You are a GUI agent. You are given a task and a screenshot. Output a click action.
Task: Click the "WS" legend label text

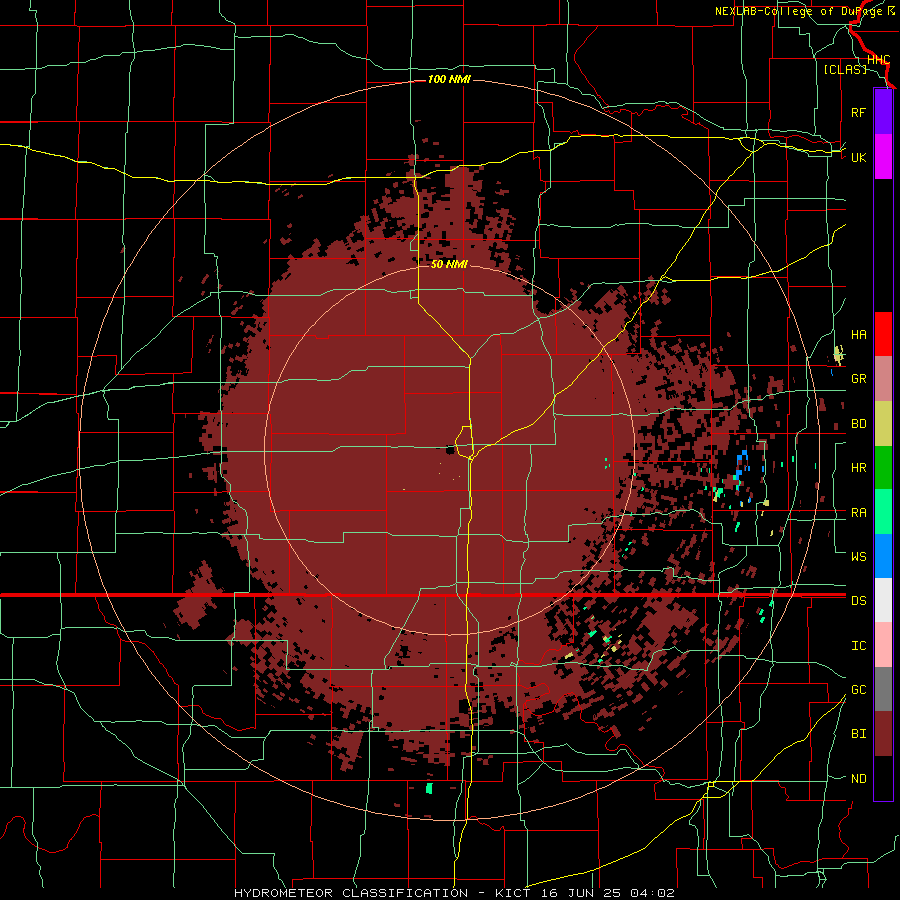coord(858,556)
